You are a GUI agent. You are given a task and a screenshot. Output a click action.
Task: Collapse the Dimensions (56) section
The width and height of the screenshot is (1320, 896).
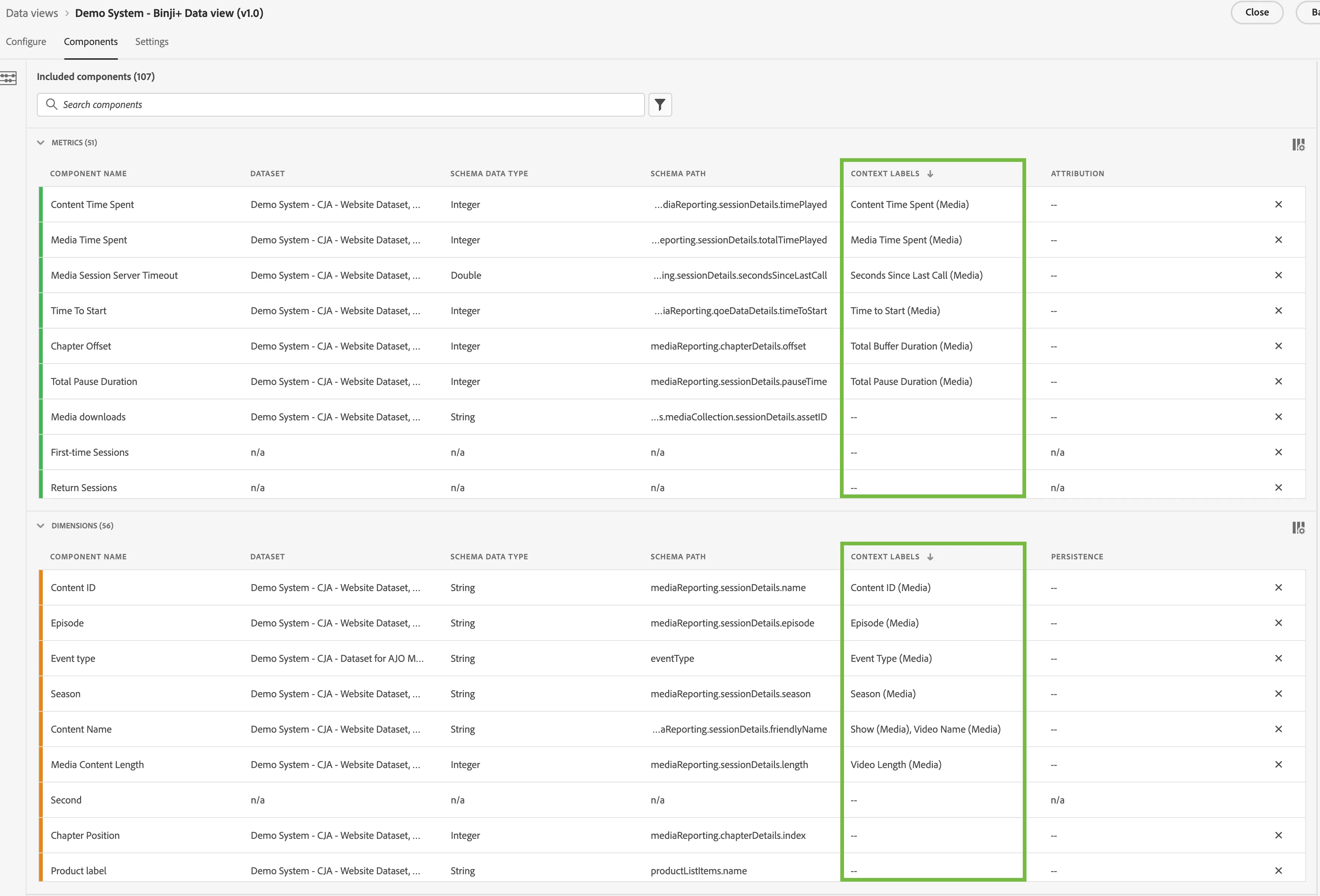(40, 525)
